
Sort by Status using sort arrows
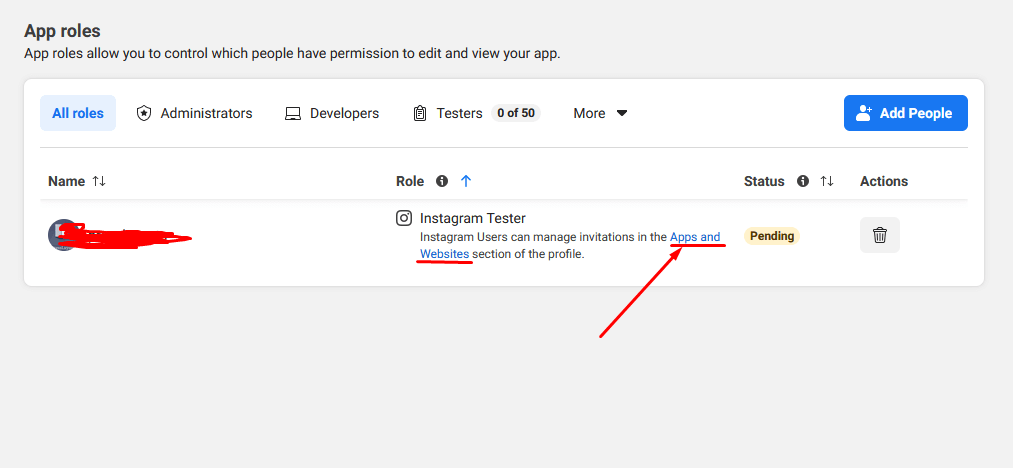(827, 181)
